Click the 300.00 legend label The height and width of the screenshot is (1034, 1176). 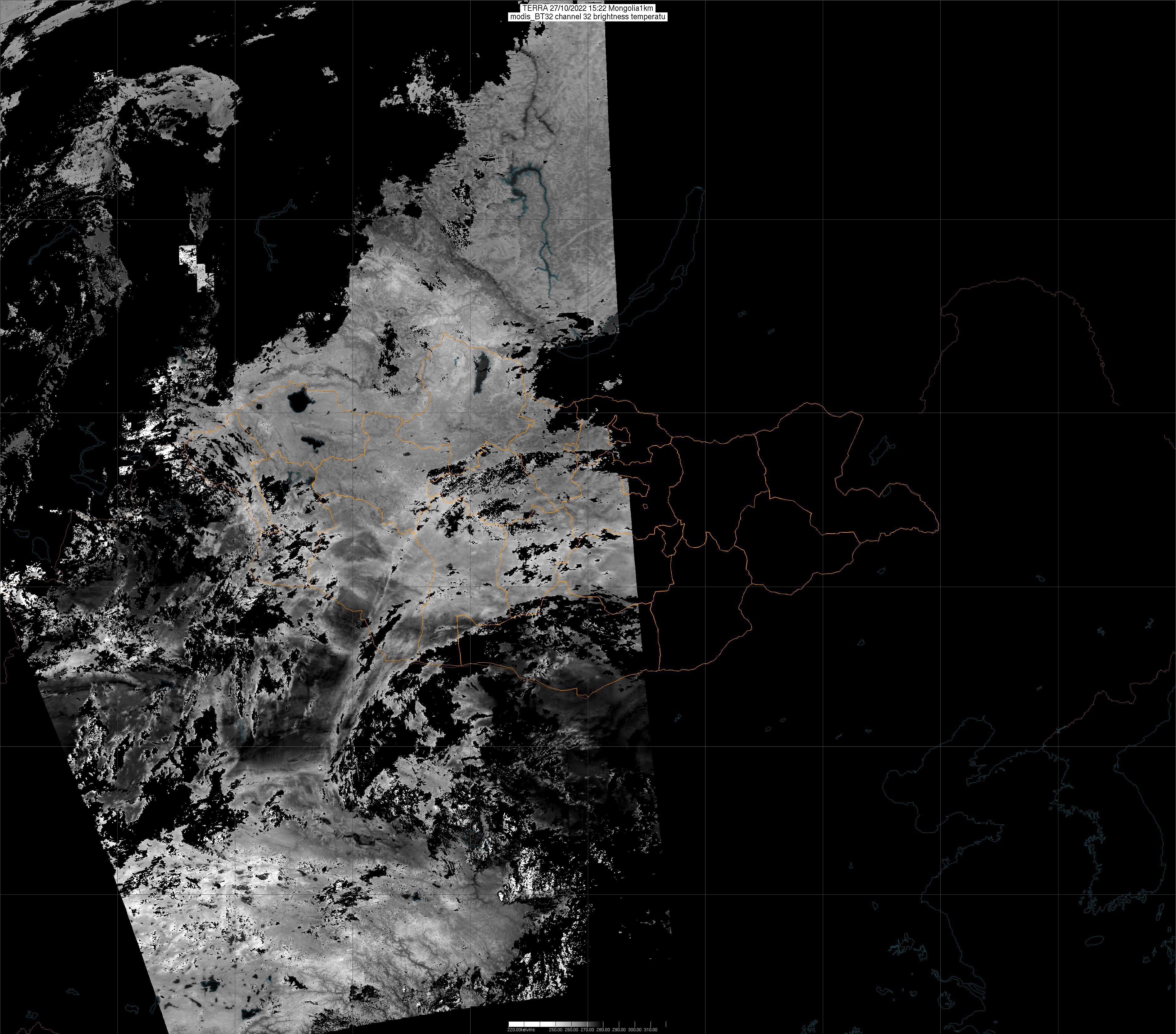tap(635, 1029)
